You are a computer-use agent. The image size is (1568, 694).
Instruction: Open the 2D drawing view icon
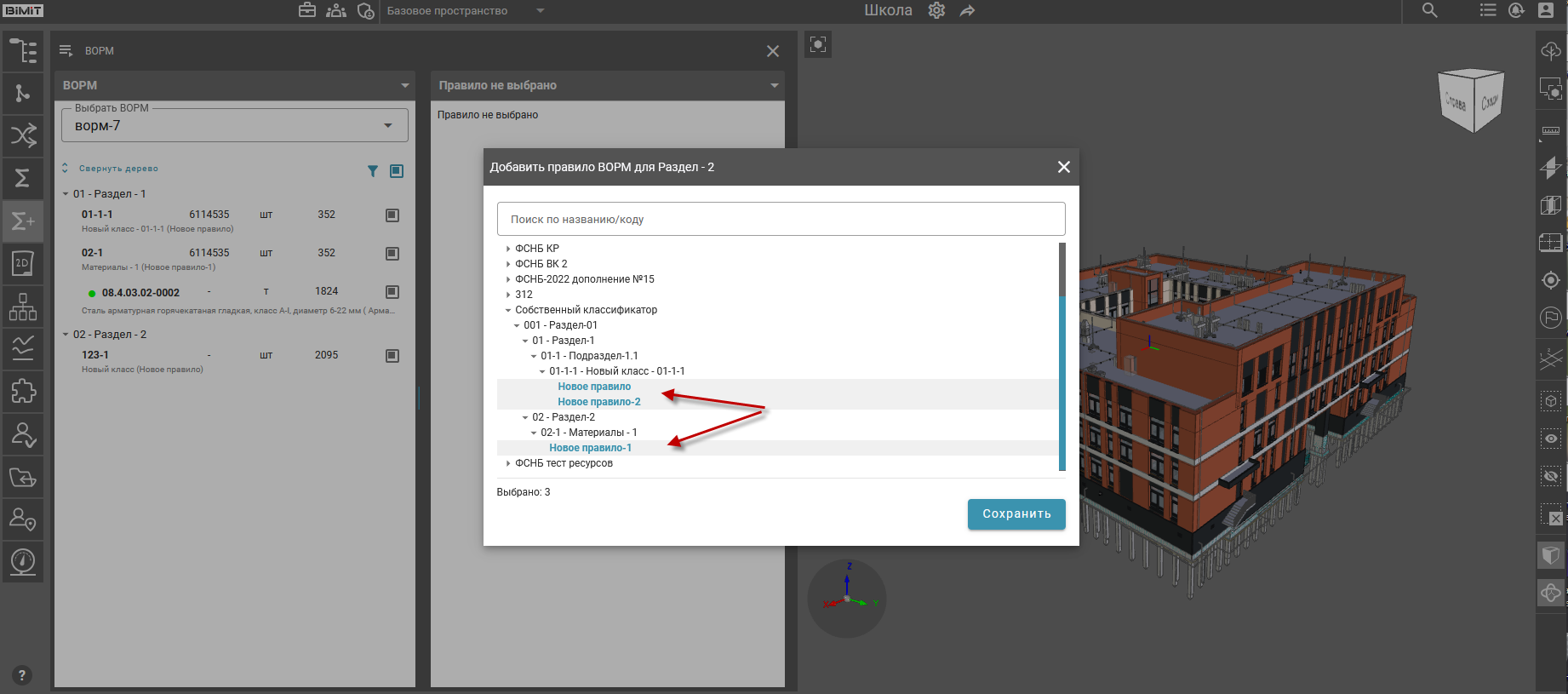pyautogui.click(x=23, y=263)
